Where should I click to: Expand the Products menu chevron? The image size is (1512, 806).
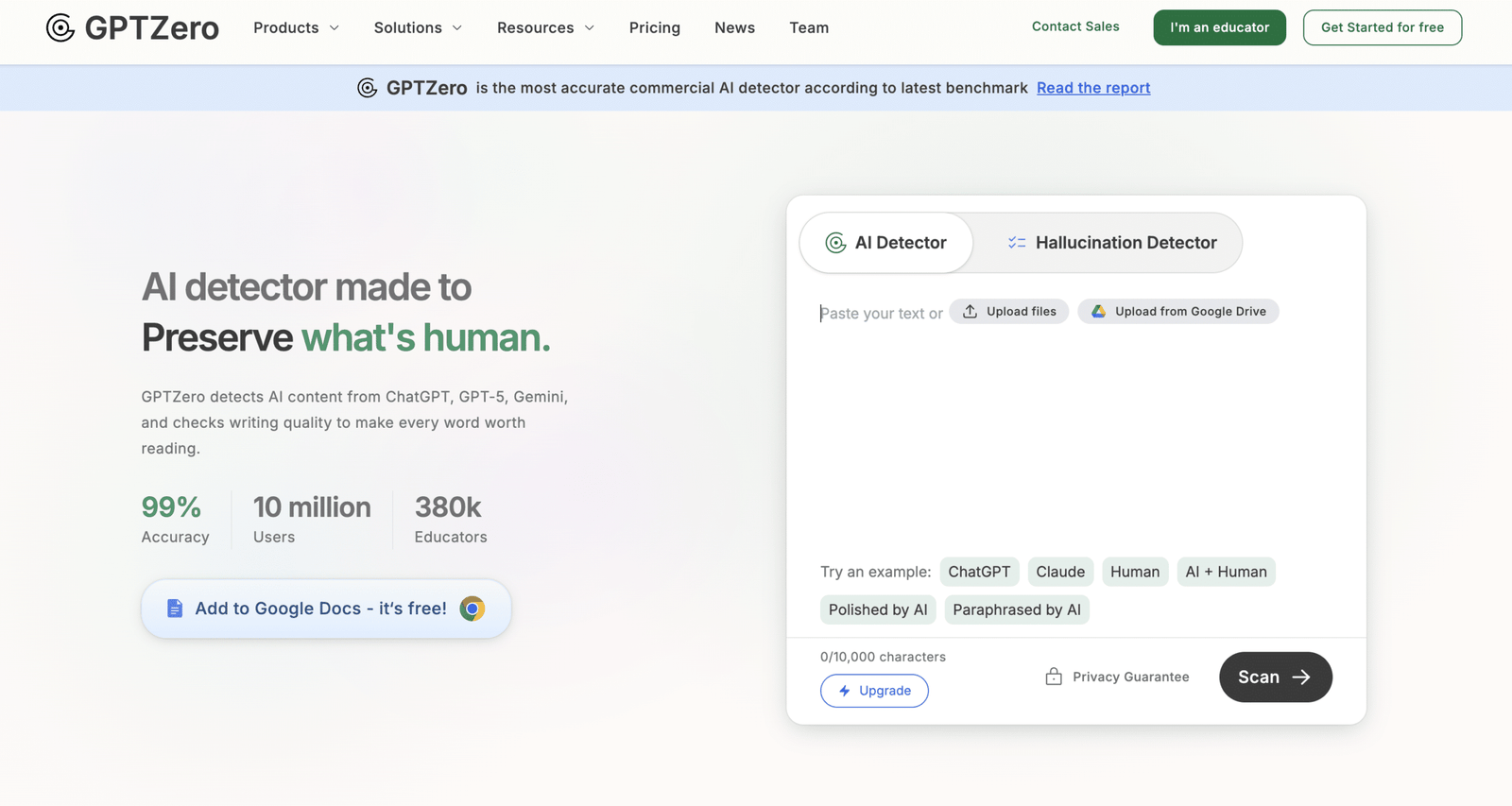coord(334,28)
